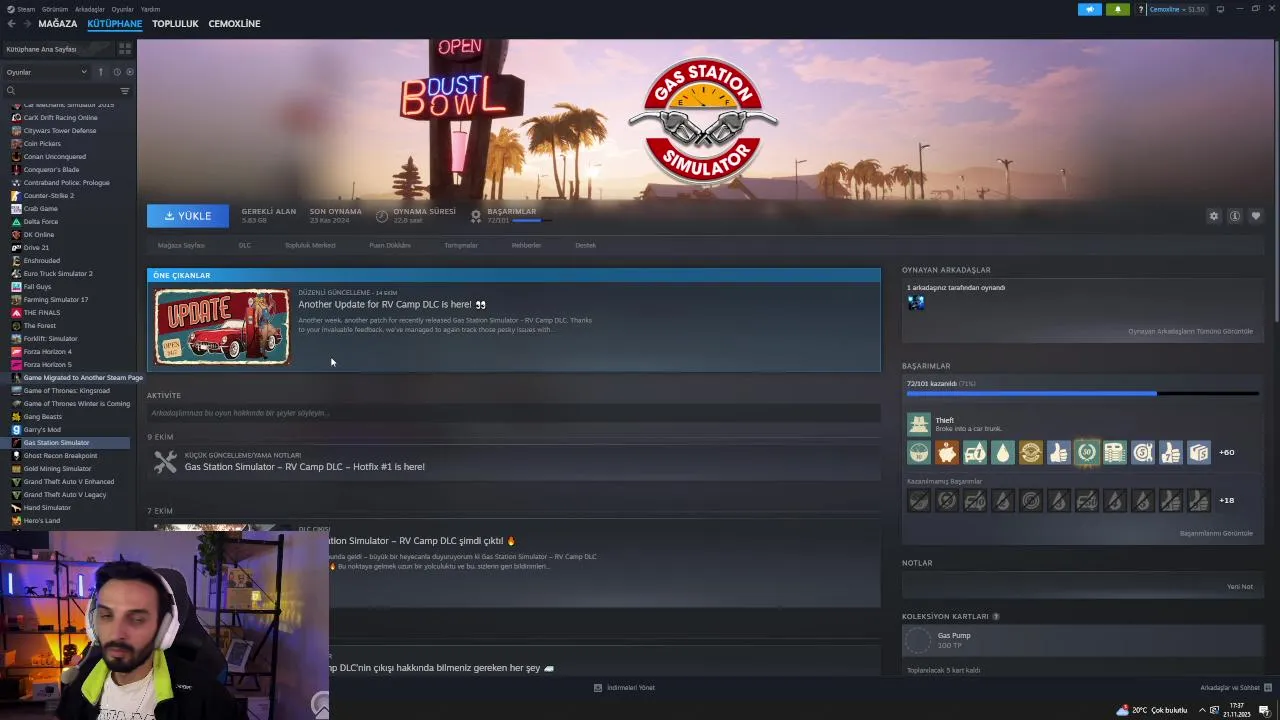Go back with the navigation arrow
This screenshot has height=720, width=1280.
coord(11,24)
